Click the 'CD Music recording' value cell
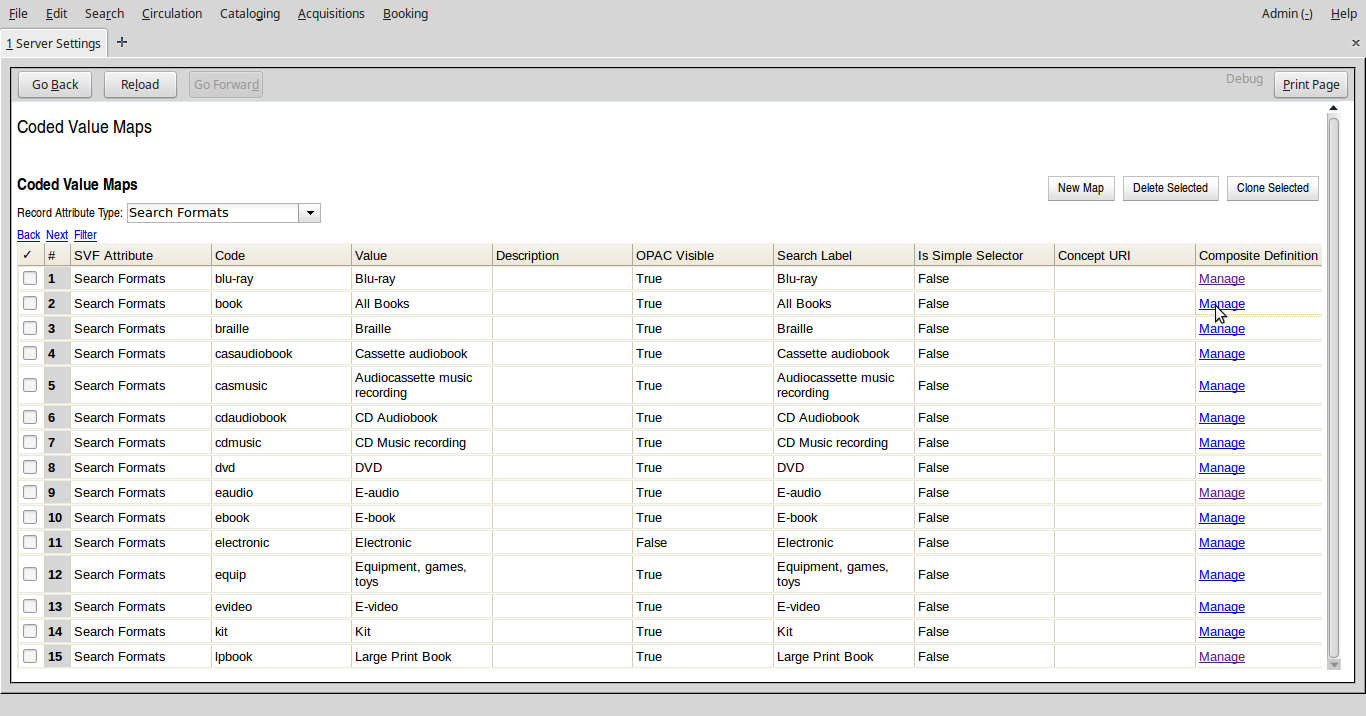The height and width of the screenshot is (716, 1366). 422,442
